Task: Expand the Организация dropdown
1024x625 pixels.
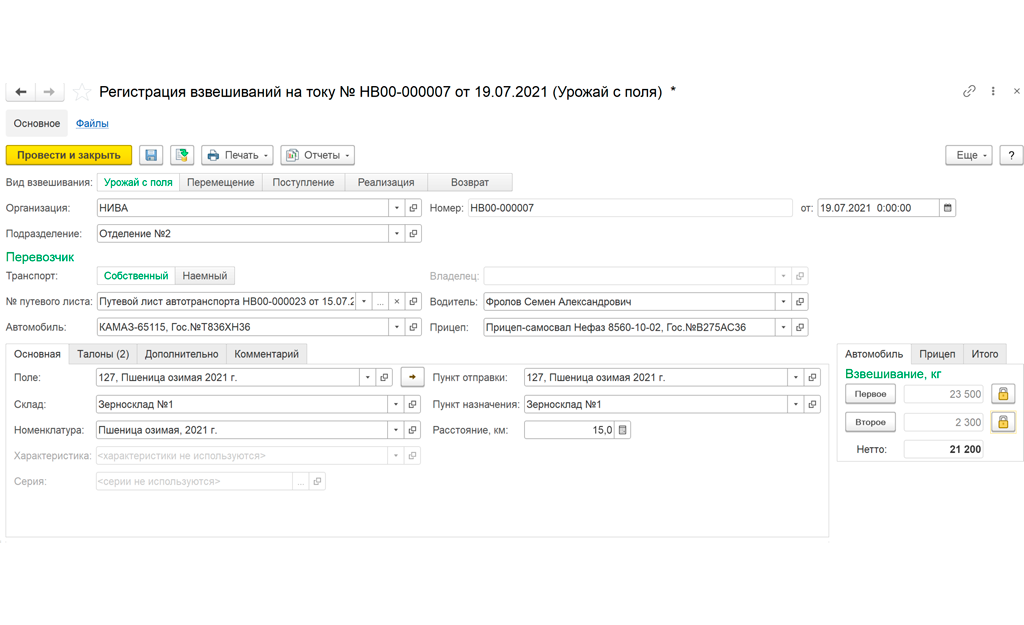Action: click(x=396, y=208)
